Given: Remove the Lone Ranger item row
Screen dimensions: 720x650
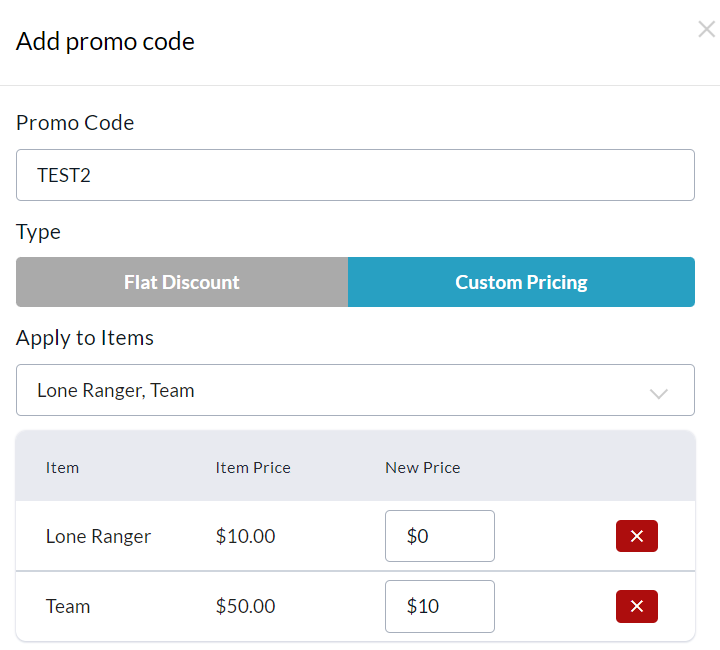Looking at the screenshot, I should [x=636, y=536].
